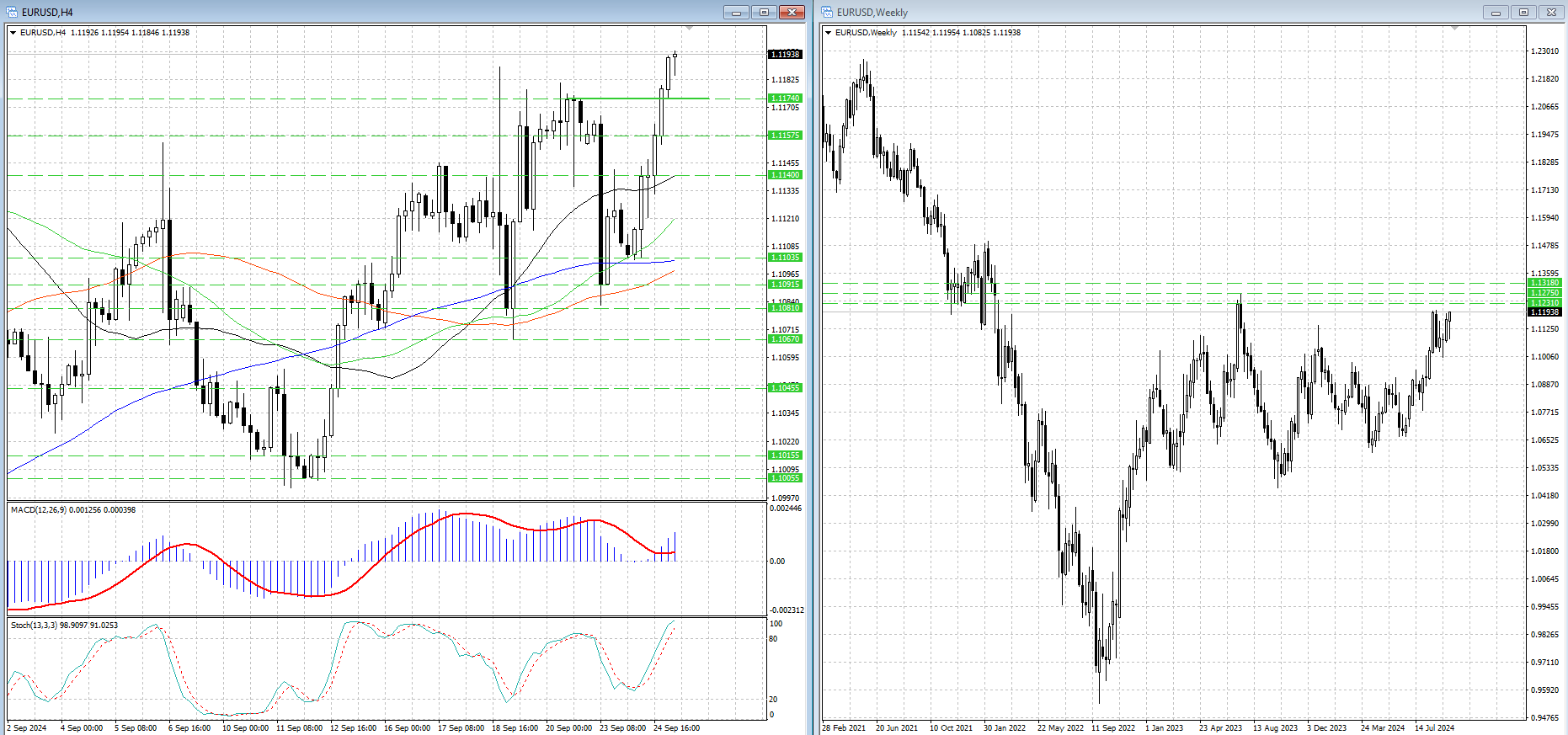This screenshot has width=1568, height=735.
Task: Click the 1.13180 level label on Weekly chart
Action: [x=1544, y=283]
